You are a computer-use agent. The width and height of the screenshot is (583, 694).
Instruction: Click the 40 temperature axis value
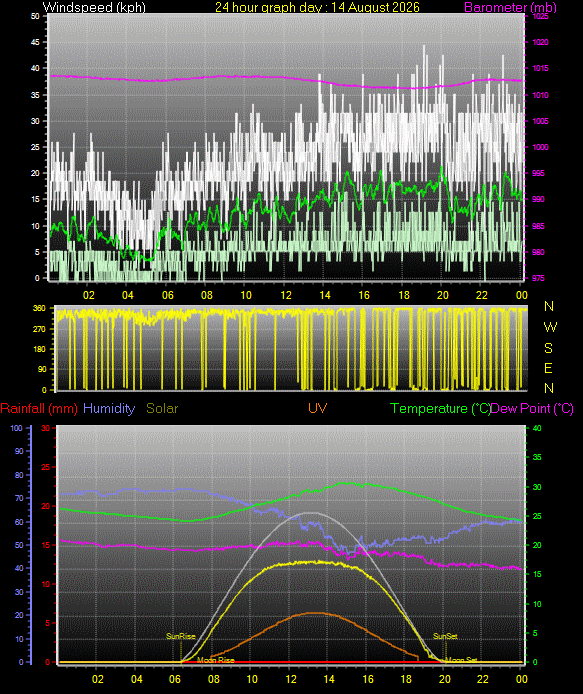click(537, 428)
